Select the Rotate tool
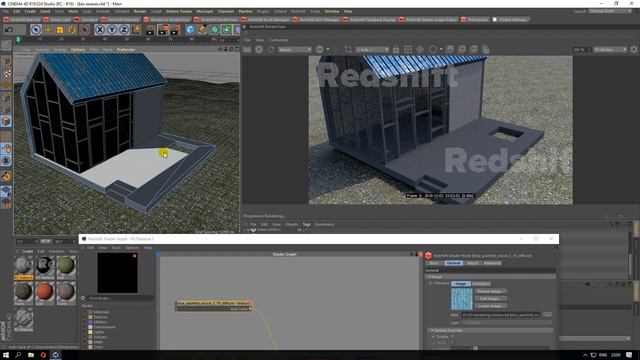Image resolution: width=640 pixels, height=360 pixels. tap(72, 29)
